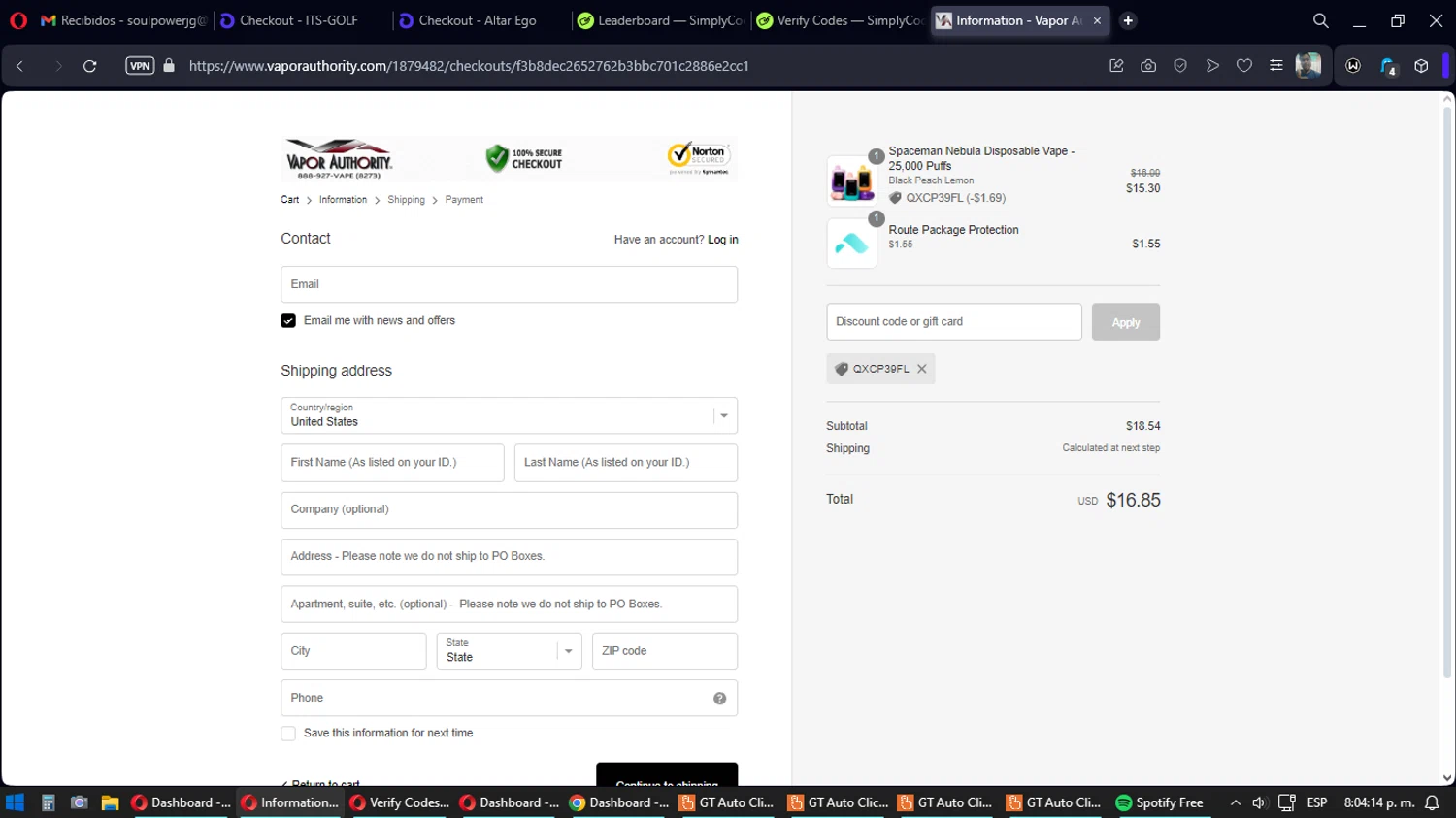The image size is (1456, 818).
Task: Switch to Checkout - ITS-GOLF tab
Action: point(302,20)
